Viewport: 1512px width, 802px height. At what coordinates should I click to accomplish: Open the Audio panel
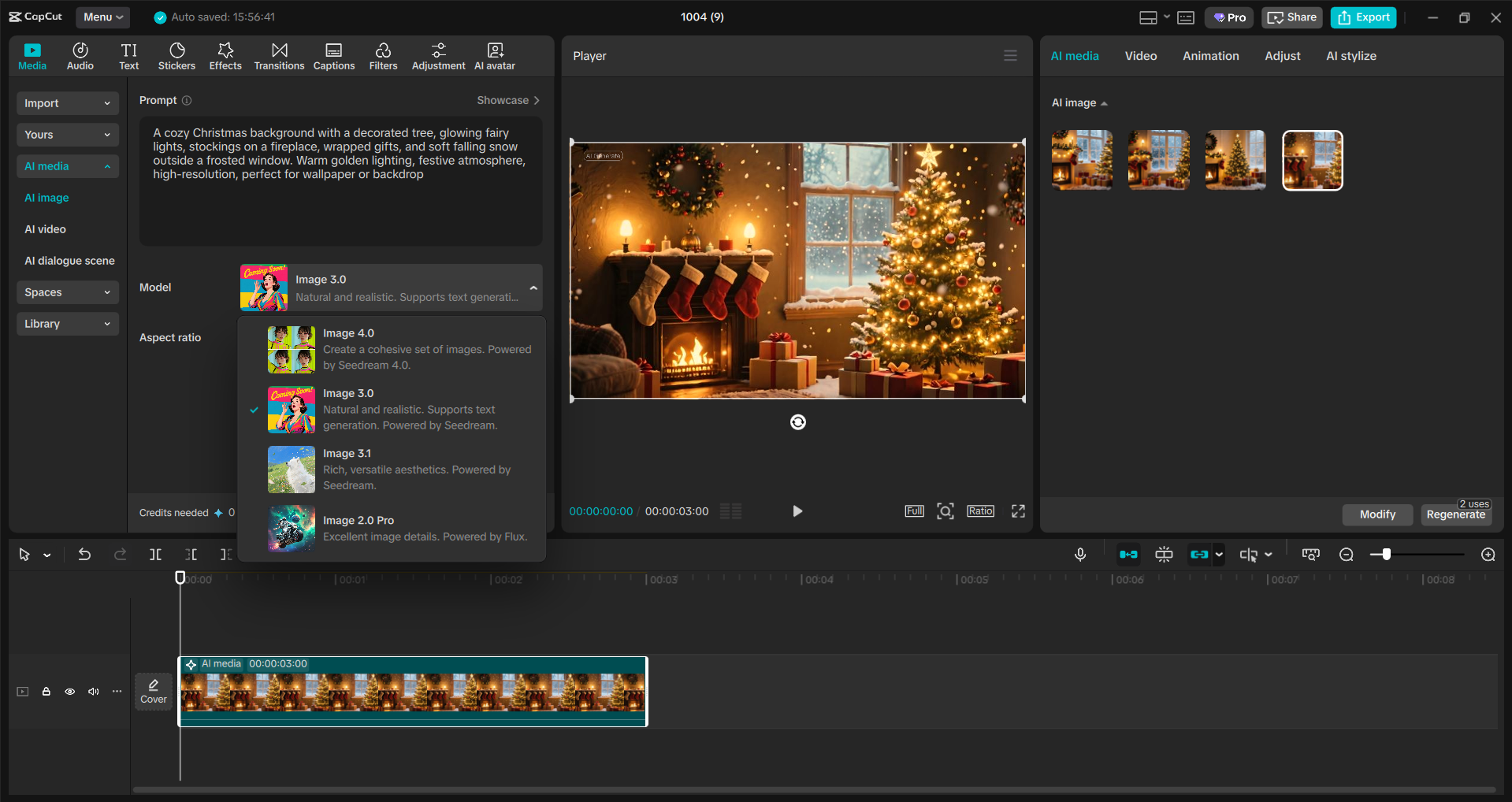[x=80, y=55]
